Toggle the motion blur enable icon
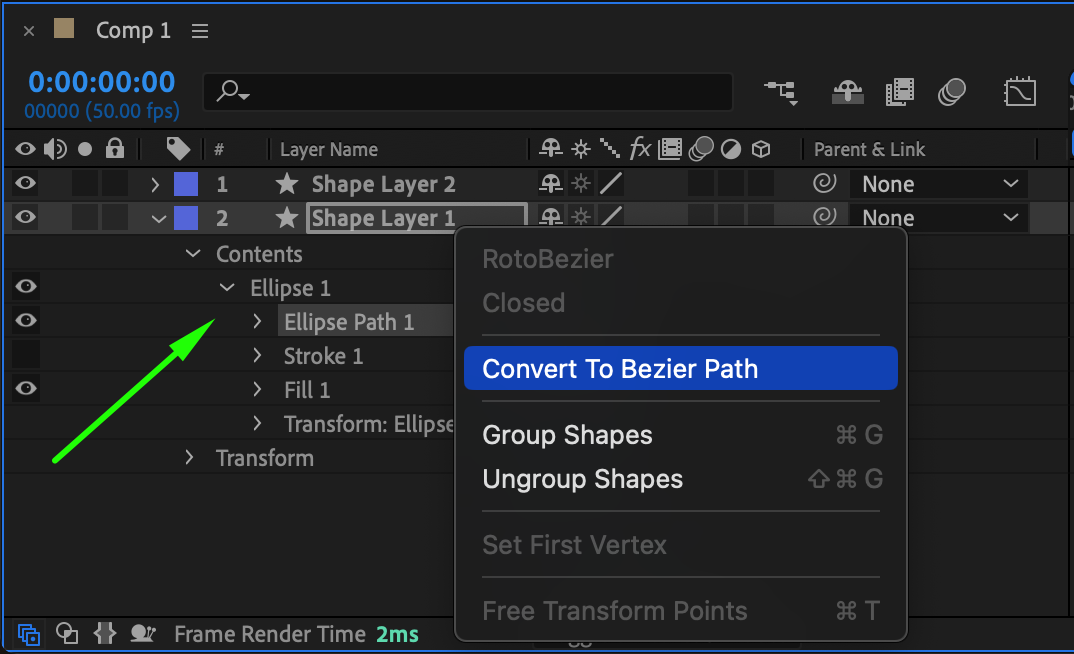The width and height of the screenshot is (1074, 654). point(951,93)
